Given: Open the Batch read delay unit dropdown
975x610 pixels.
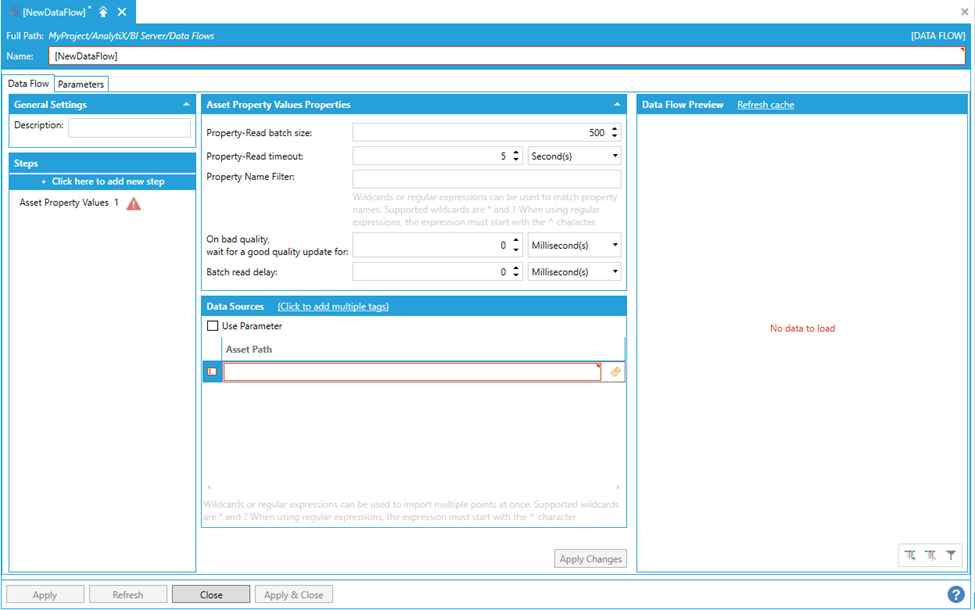Looking at the screenshot, I should coord(574,271).
